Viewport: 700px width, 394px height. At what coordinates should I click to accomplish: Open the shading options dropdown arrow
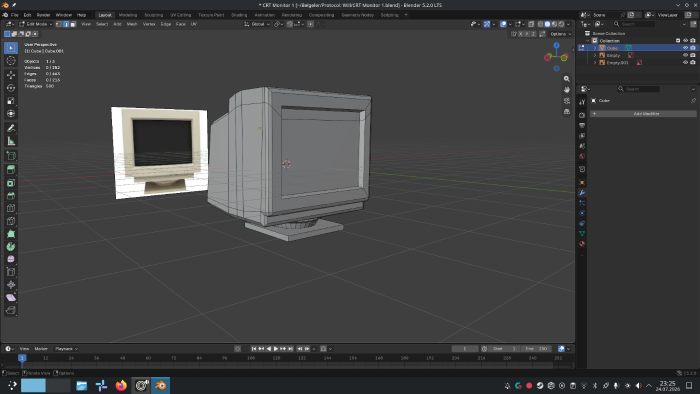coord(568,24)
